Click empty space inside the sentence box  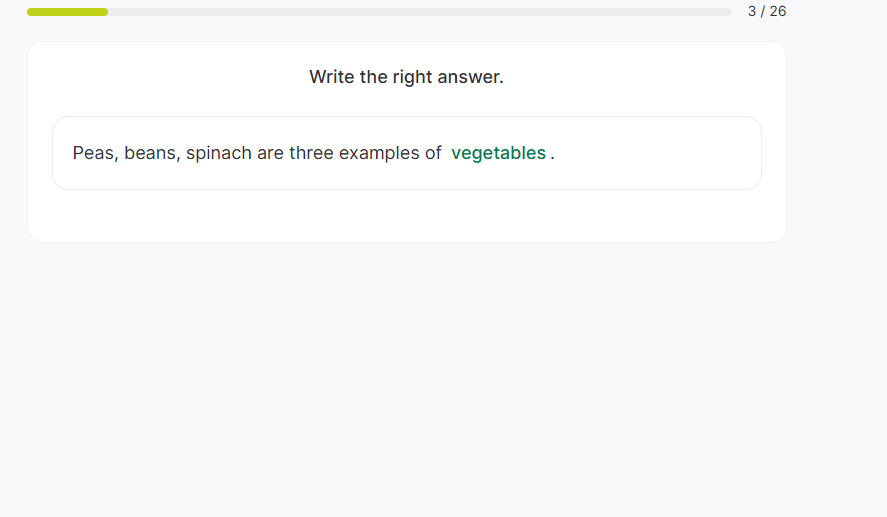click(x=660, y=153)
